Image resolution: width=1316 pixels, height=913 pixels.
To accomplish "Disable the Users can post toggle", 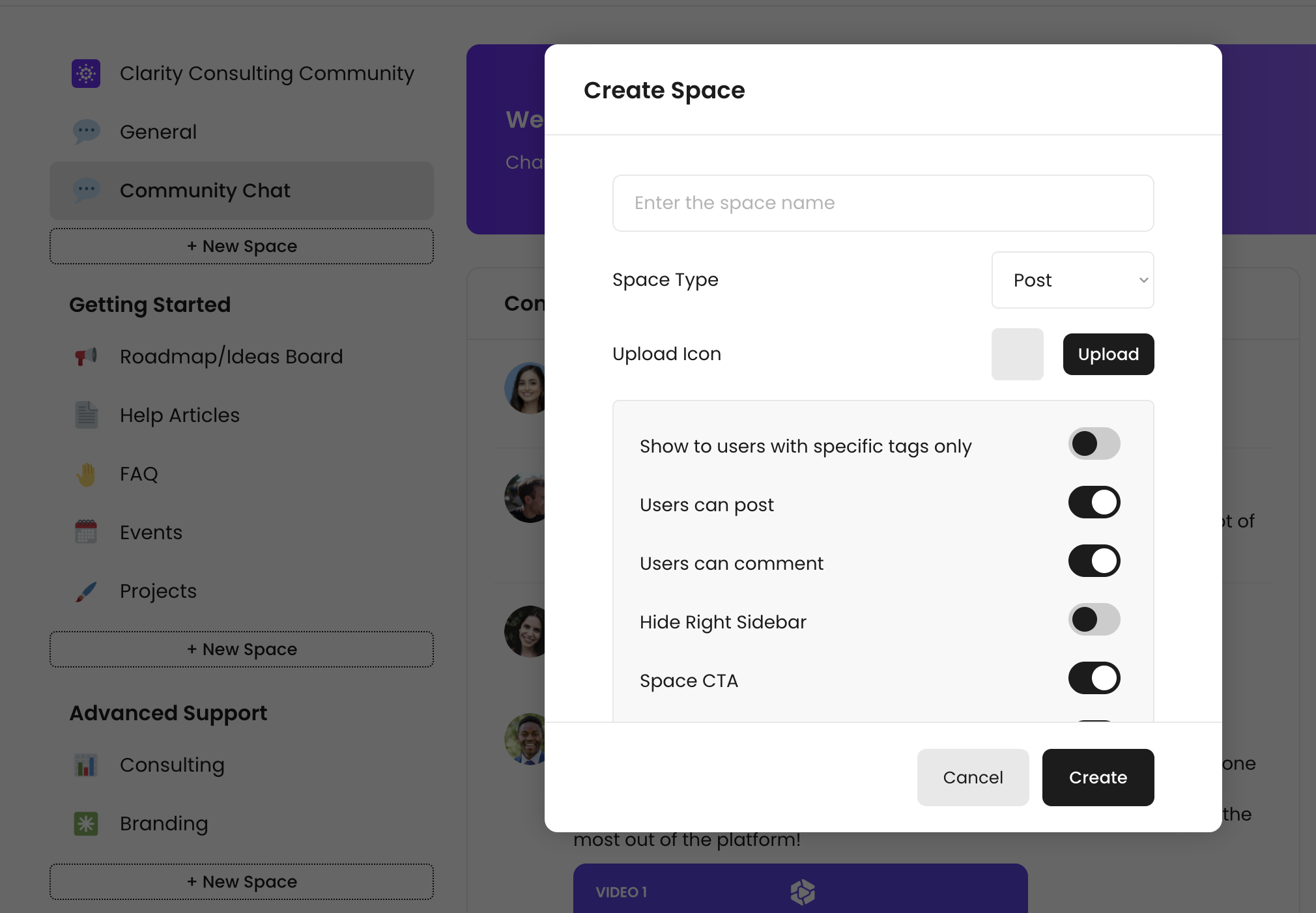I will (1094, 503).
